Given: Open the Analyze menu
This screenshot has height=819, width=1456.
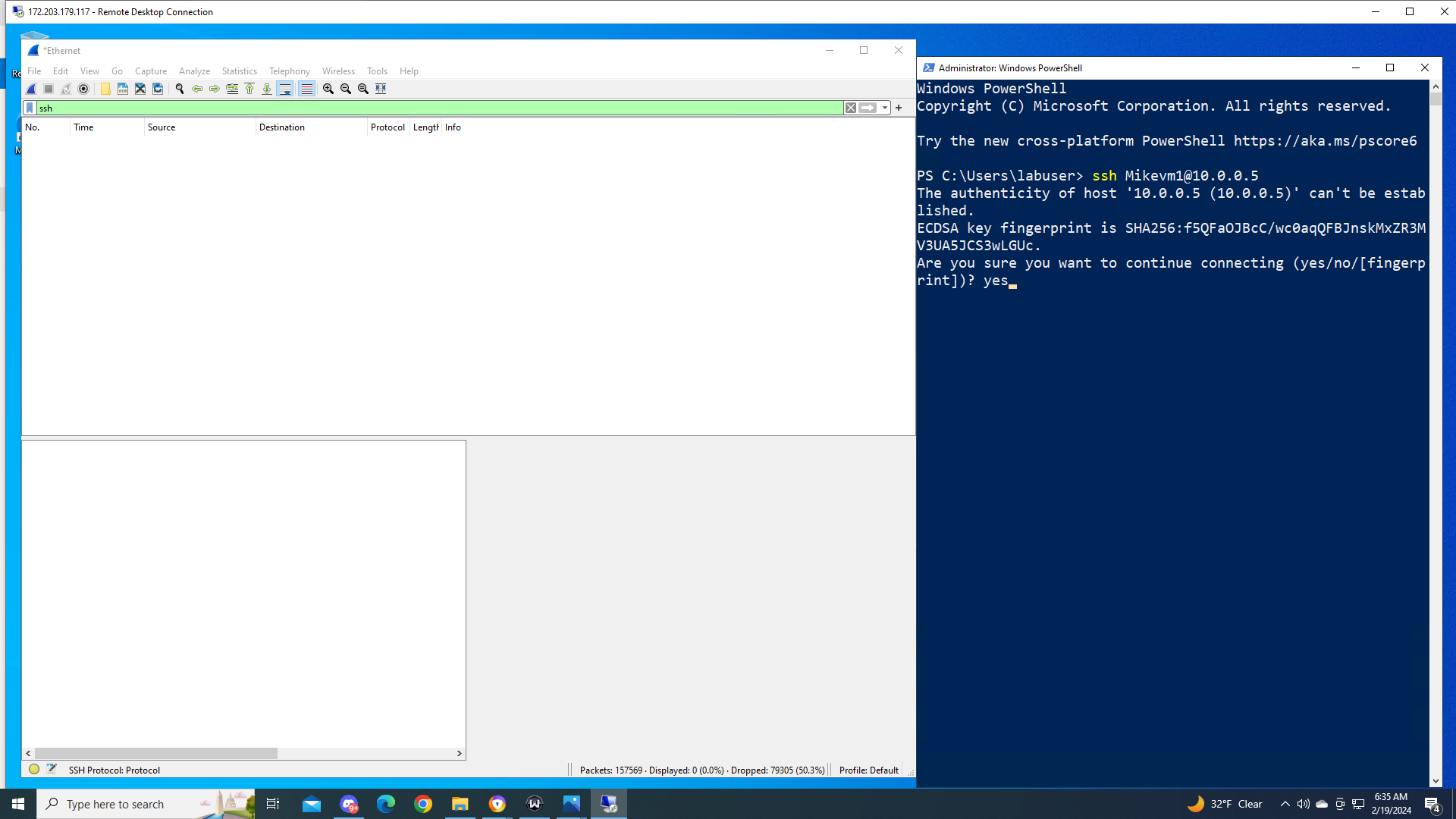Looking at the screenshot, I should pos(194,71).
